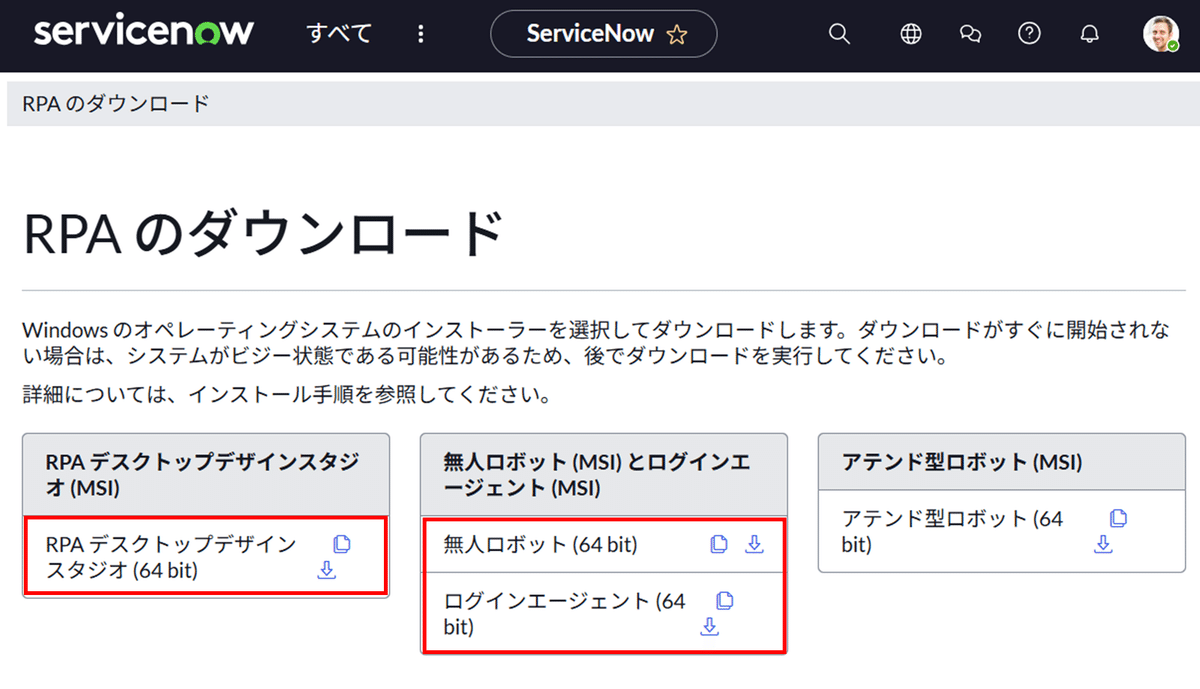Viewport: 1200px width, 689px height.
Task: Click the help question mark icon
Action: tap(1029, 33)
